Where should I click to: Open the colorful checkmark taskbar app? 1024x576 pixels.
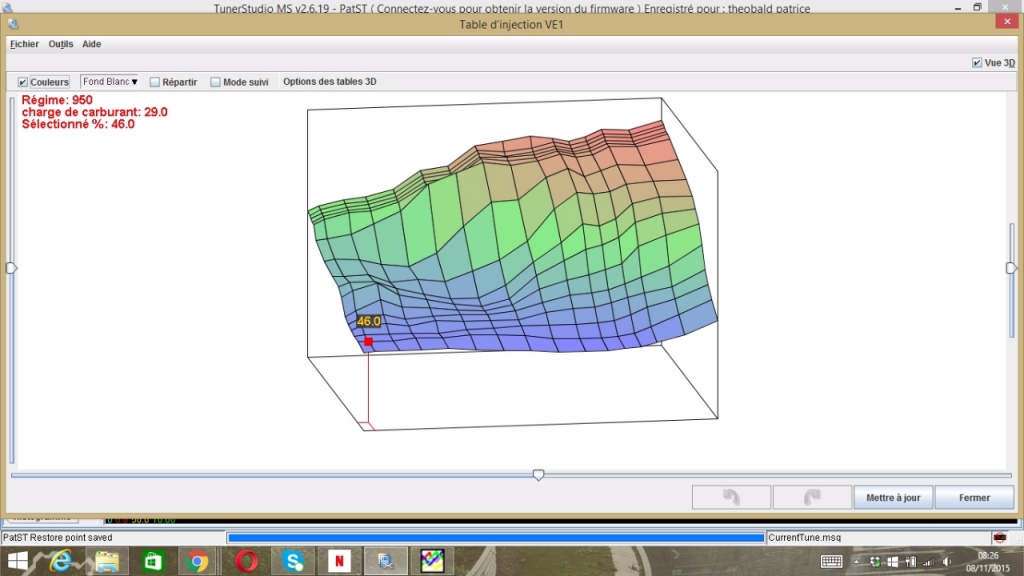432,561
